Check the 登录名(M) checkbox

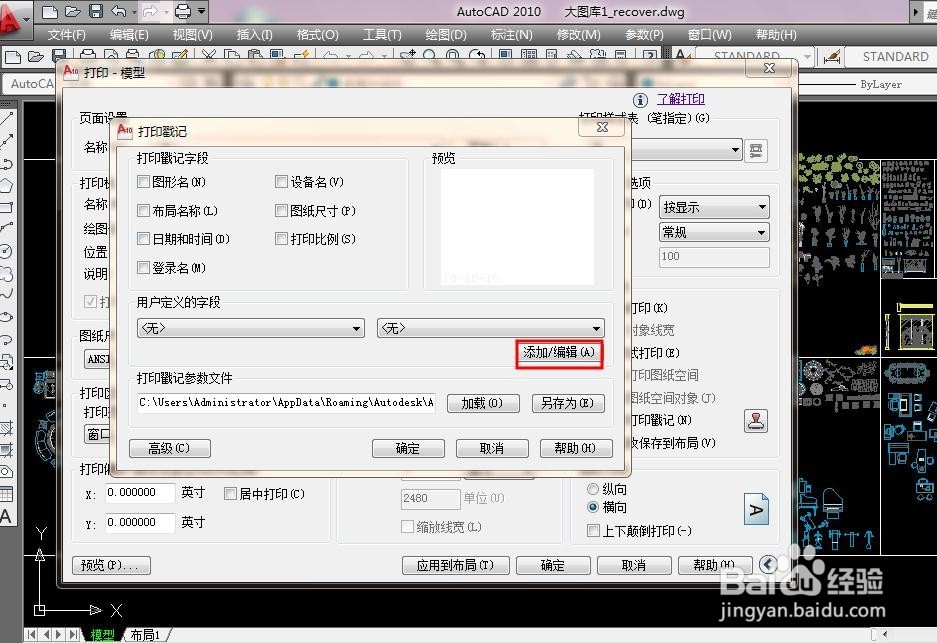(x=143, y=268)
